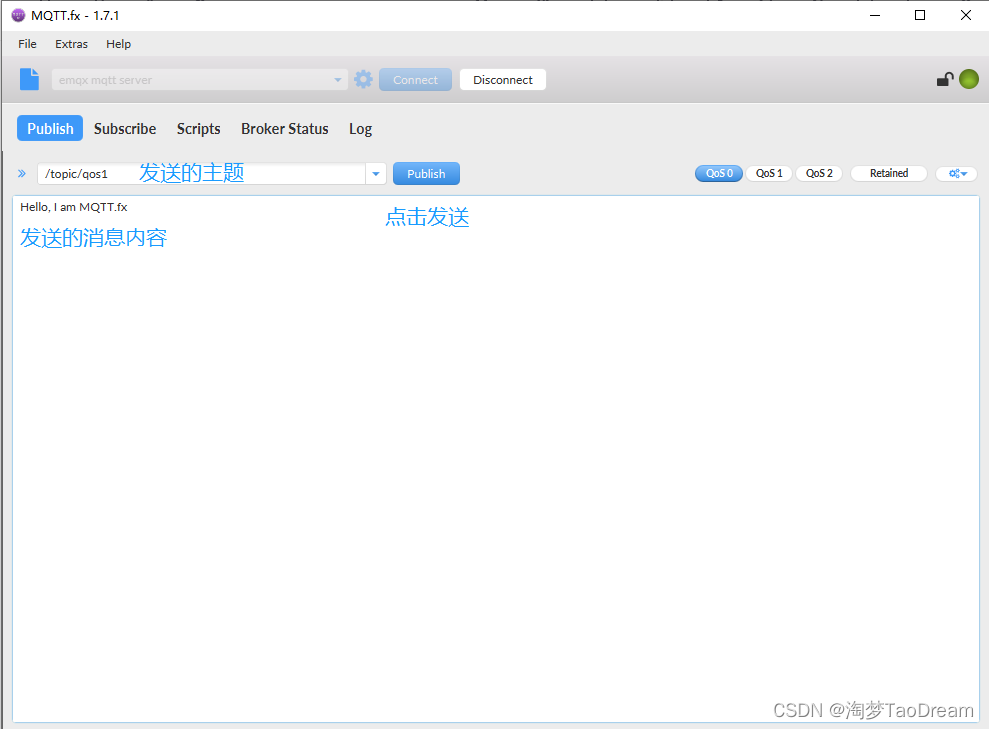Switch to the Subscribe tab

(125, 129)
